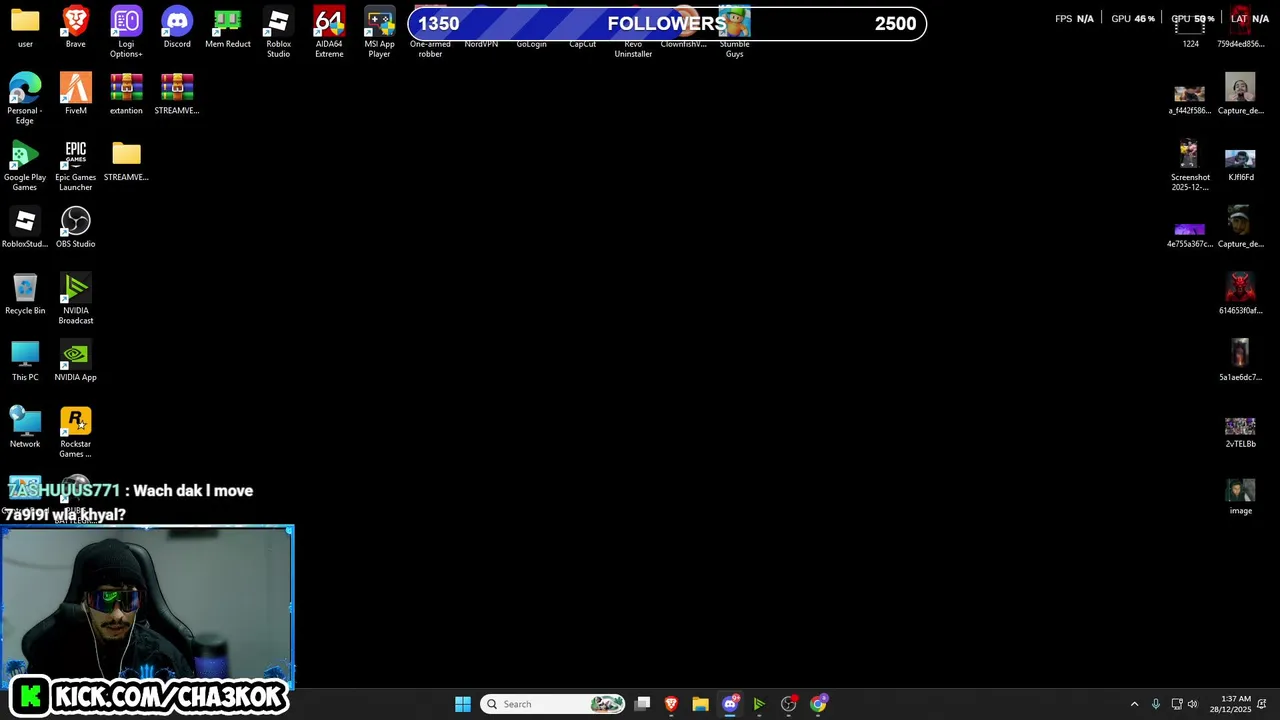Screen dimensions: 1280x720
Task: Select the Screenshot 2025-12-... file
Action: (x=1190, y=165)
